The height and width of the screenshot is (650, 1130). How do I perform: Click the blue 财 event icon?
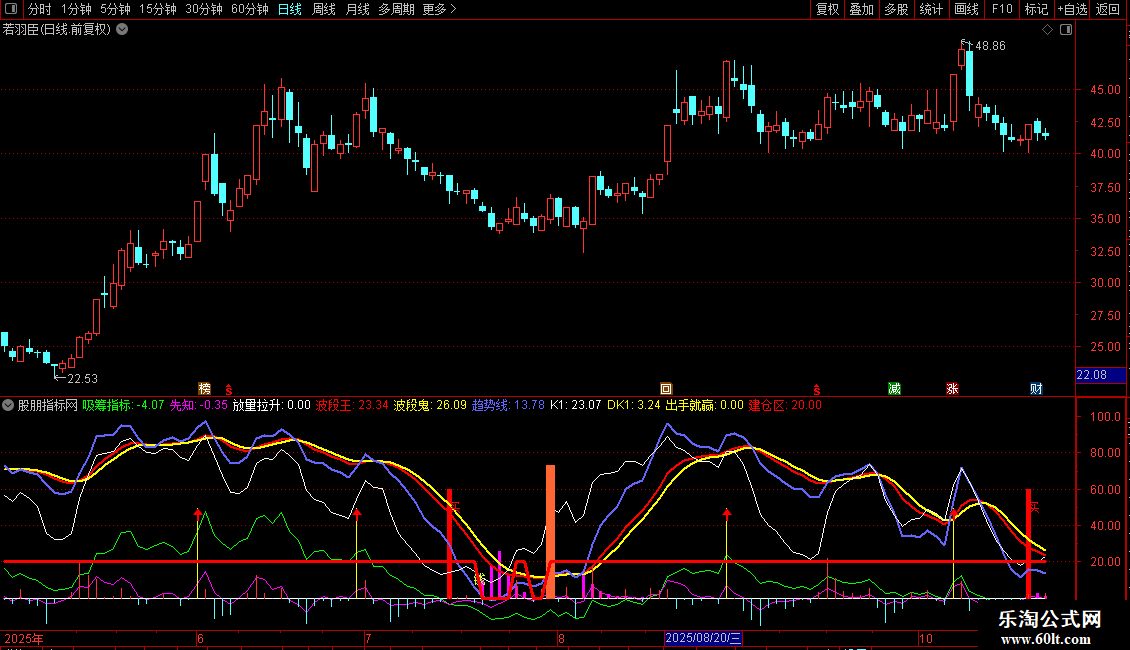pos(1037,389)
